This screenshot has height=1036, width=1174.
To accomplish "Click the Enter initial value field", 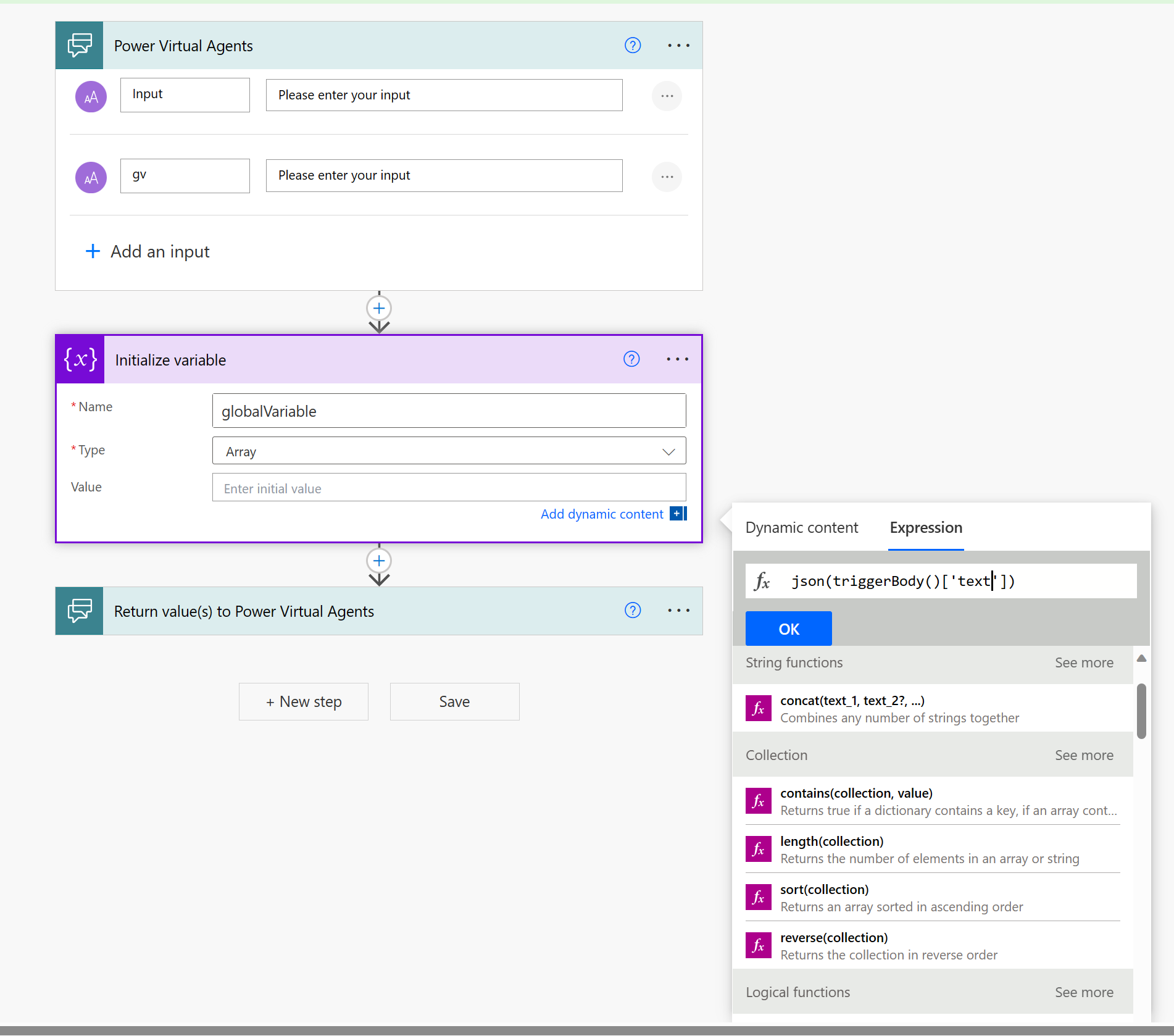I will (449, 487).
